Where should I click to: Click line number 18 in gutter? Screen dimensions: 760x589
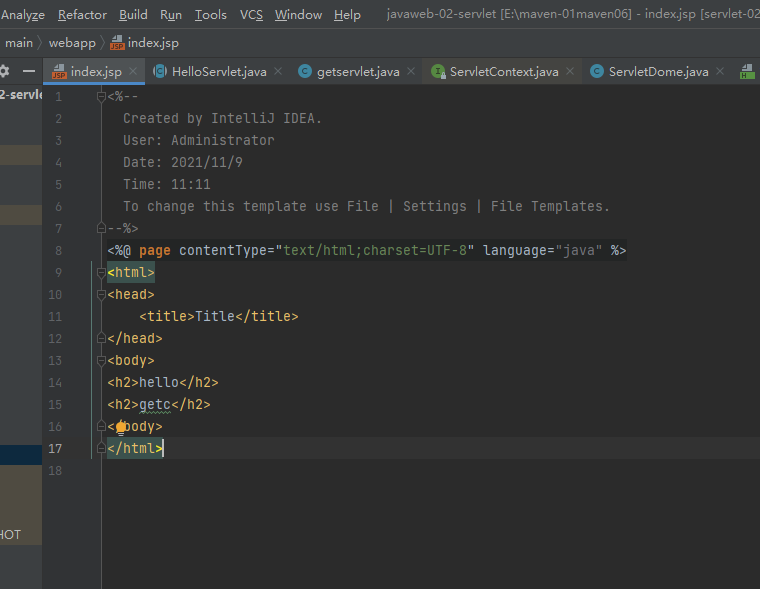pos(55,471)
